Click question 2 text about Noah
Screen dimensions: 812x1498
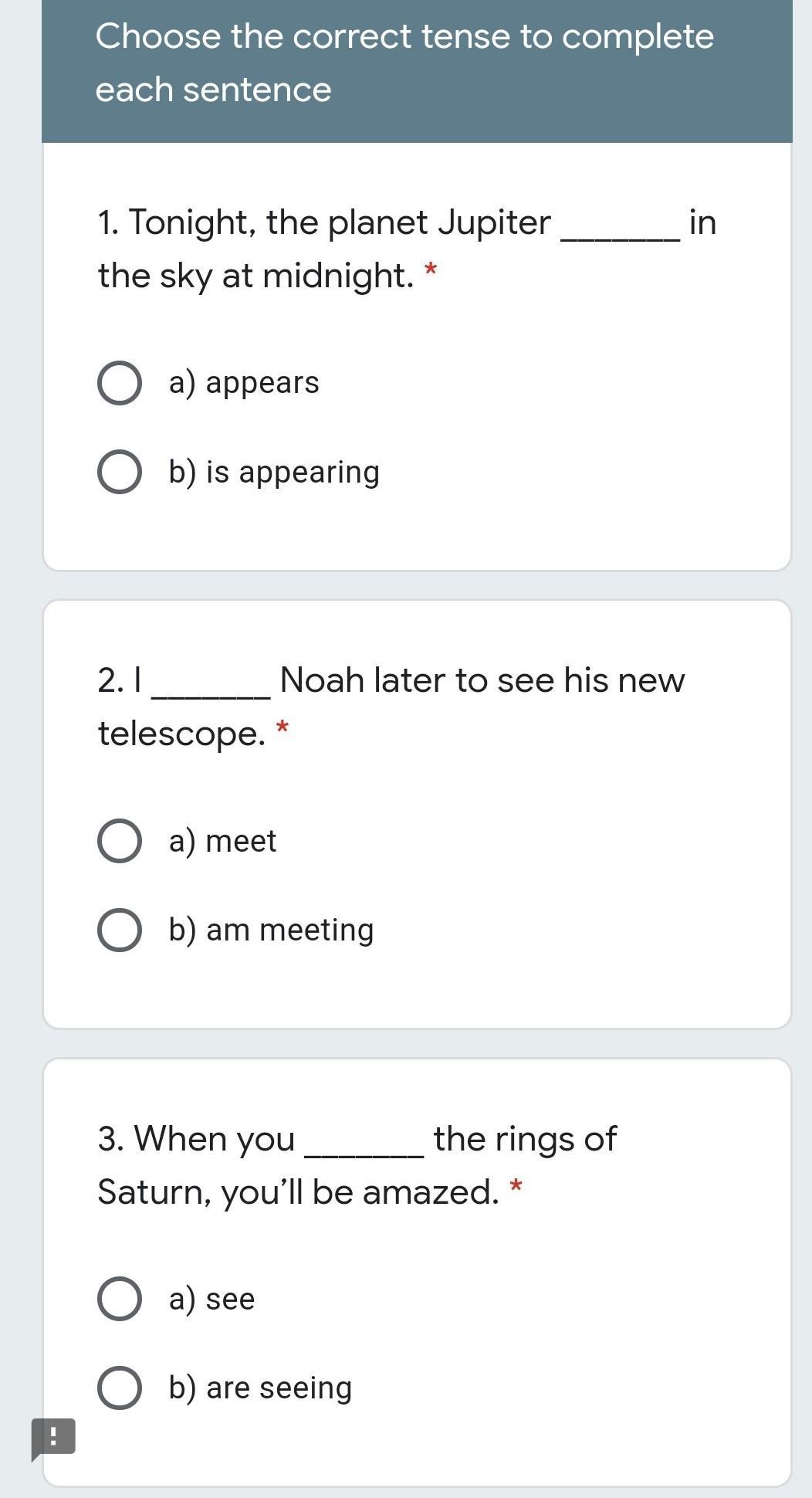tap(391, 707)
